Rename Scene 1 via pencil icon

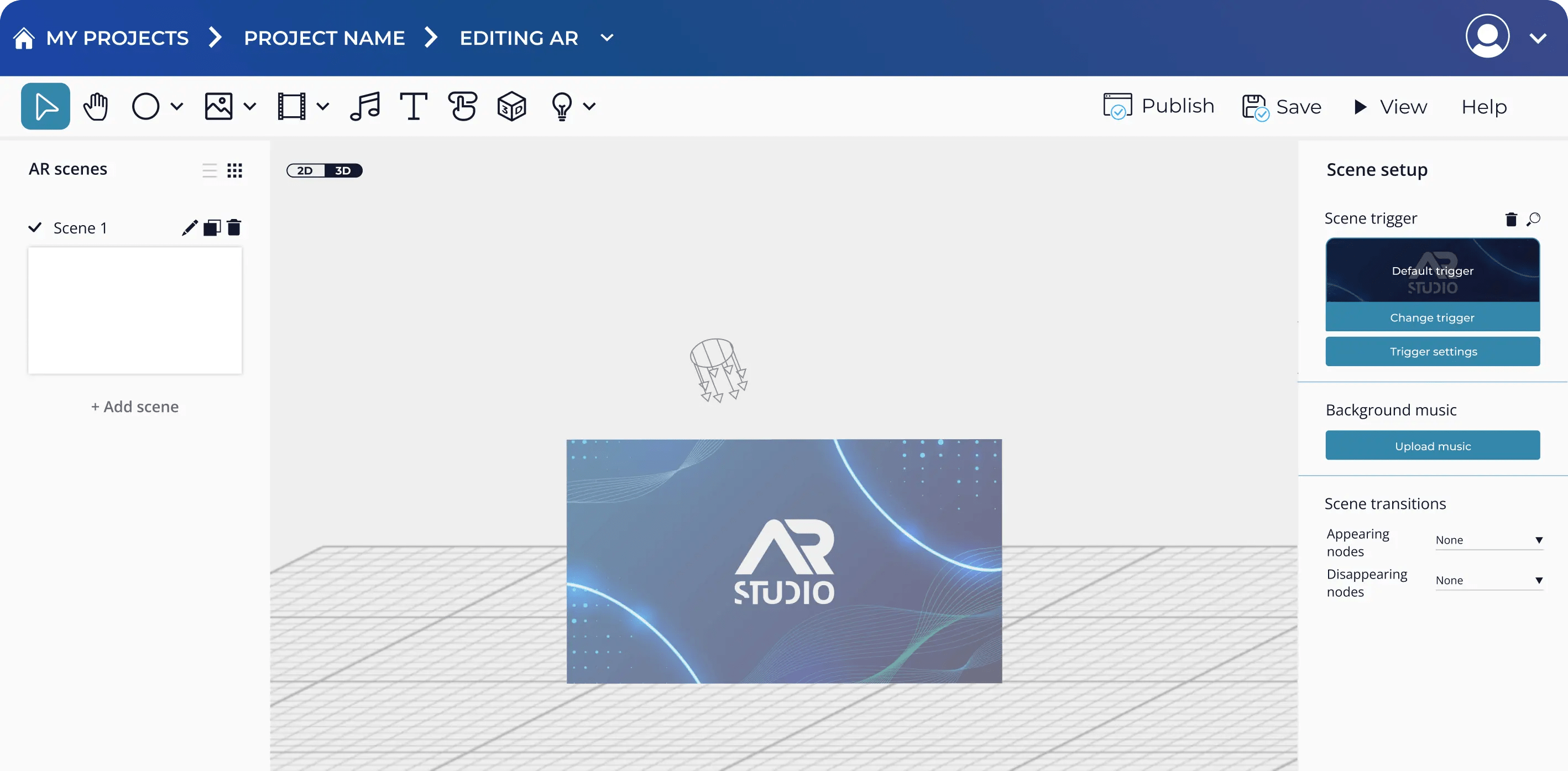(x=188, y=227)
